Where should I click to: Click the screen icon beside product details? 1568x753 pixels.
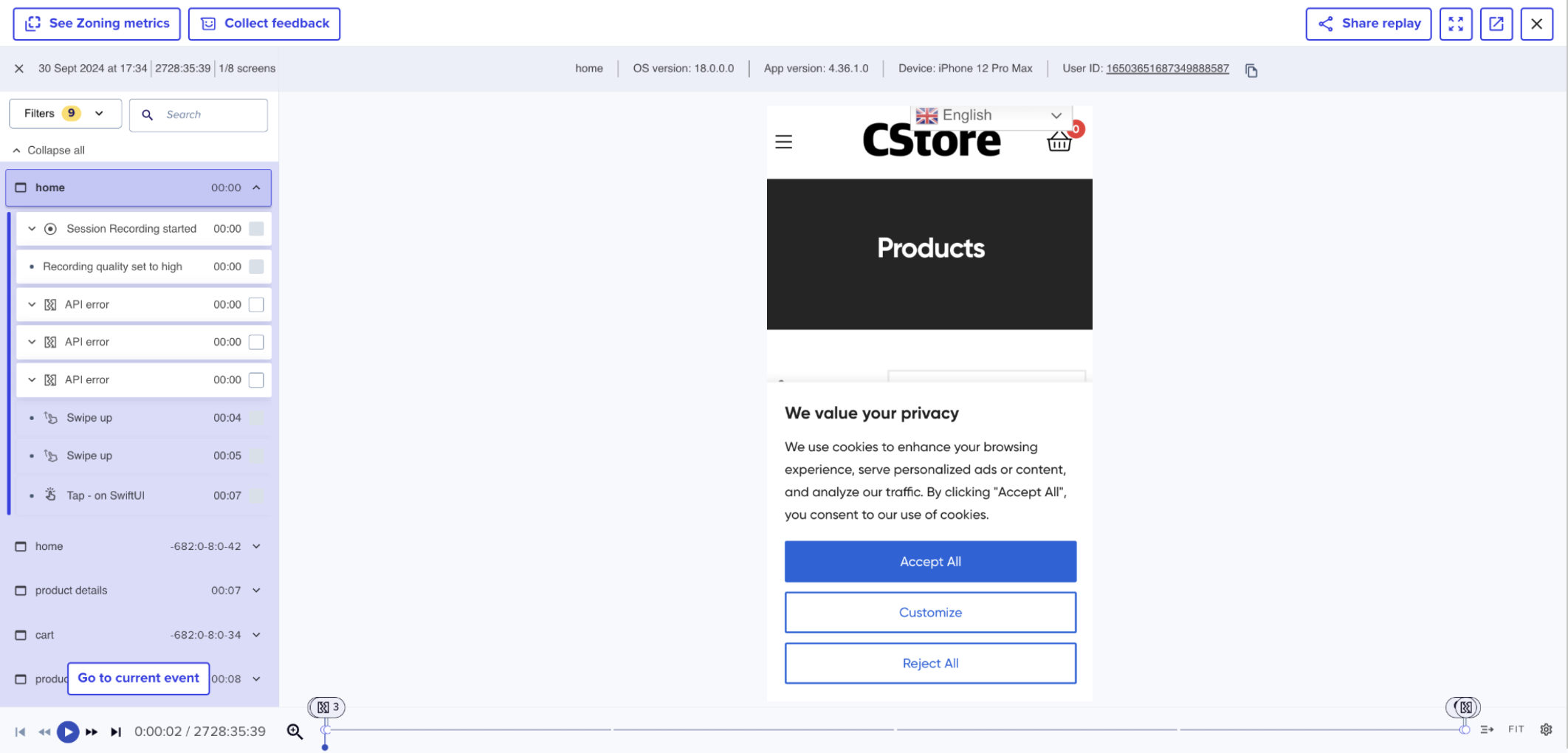tap(21, 591)
